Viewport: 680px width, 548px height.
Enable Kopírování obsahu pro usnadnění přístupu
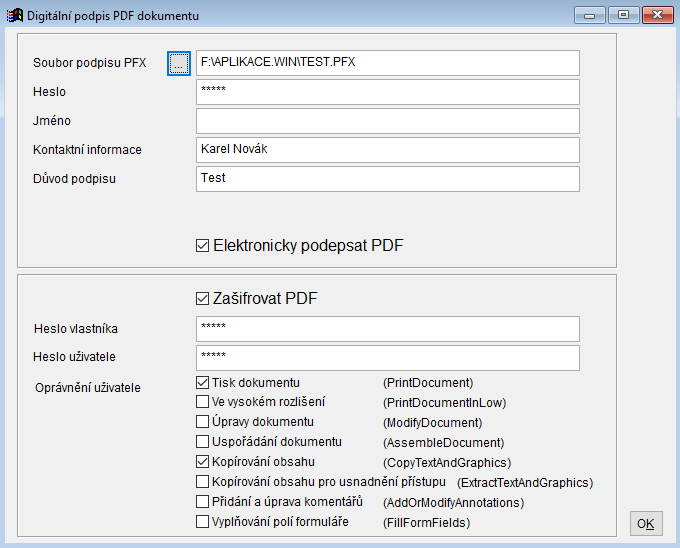pyautogui.click(x=202, y=482)
